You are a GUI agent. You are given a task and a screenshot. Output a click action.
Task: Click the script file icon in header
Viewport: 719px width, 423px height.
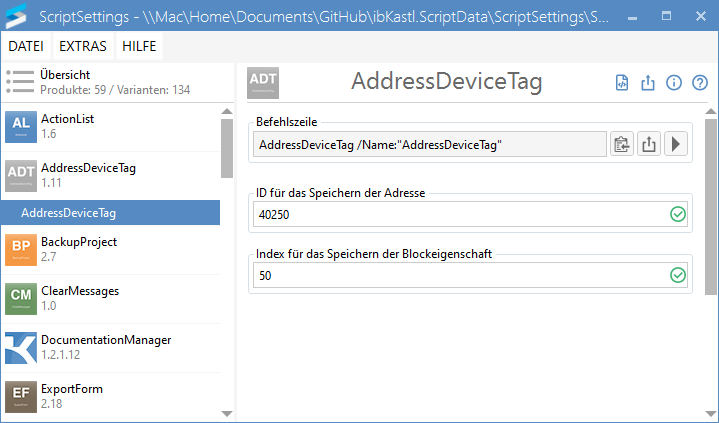pos(622,83)
